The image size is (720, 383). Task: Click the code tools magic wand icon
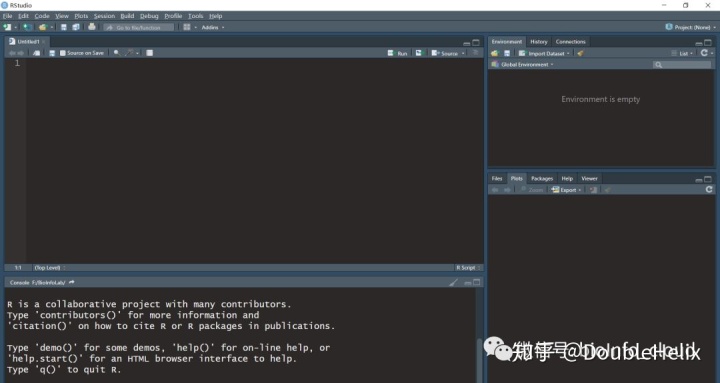coord(129,53)
